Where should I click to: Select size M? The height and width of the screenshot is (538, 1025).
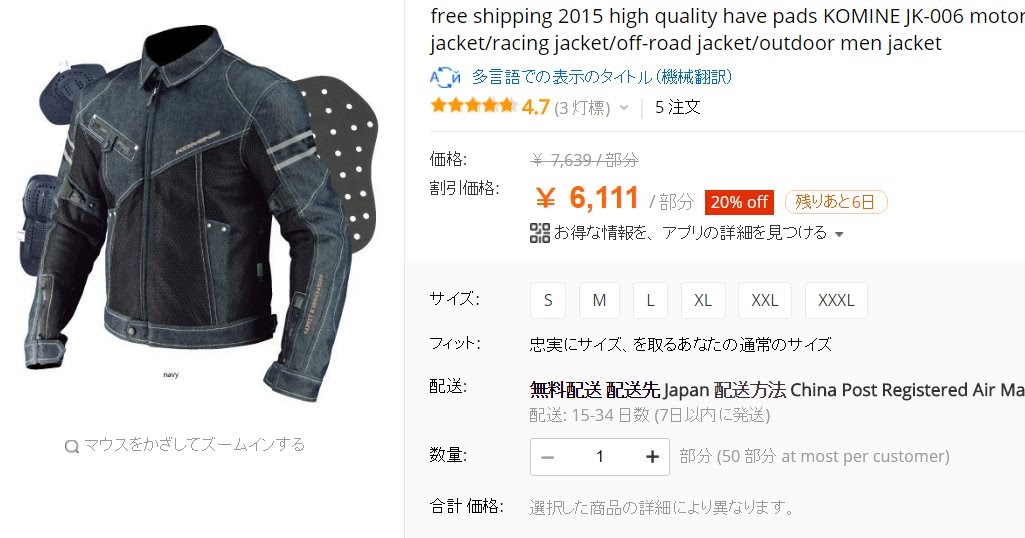pyautogui.click(x=599, y=300)
